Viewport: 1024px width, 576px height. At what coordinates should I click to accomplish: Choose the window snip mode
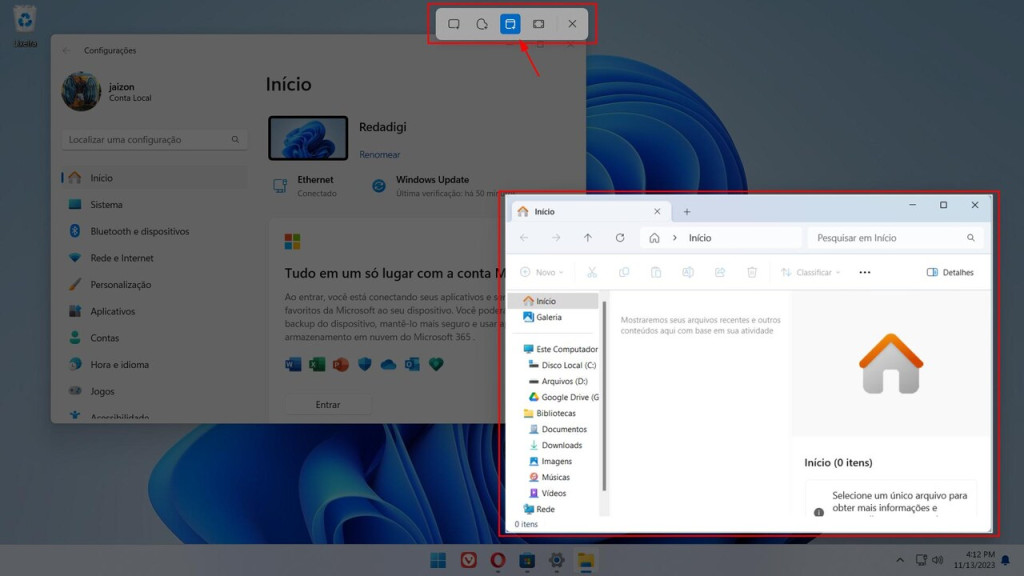pyautogui.click(x=510, y=23)
